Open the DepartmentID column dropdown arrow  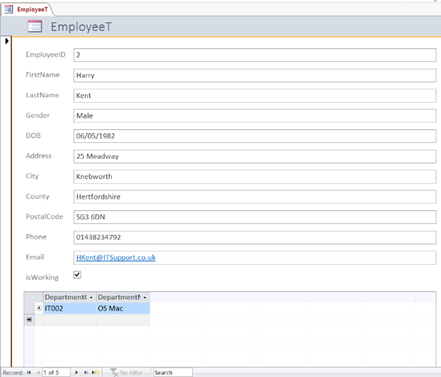click(91, 297)
